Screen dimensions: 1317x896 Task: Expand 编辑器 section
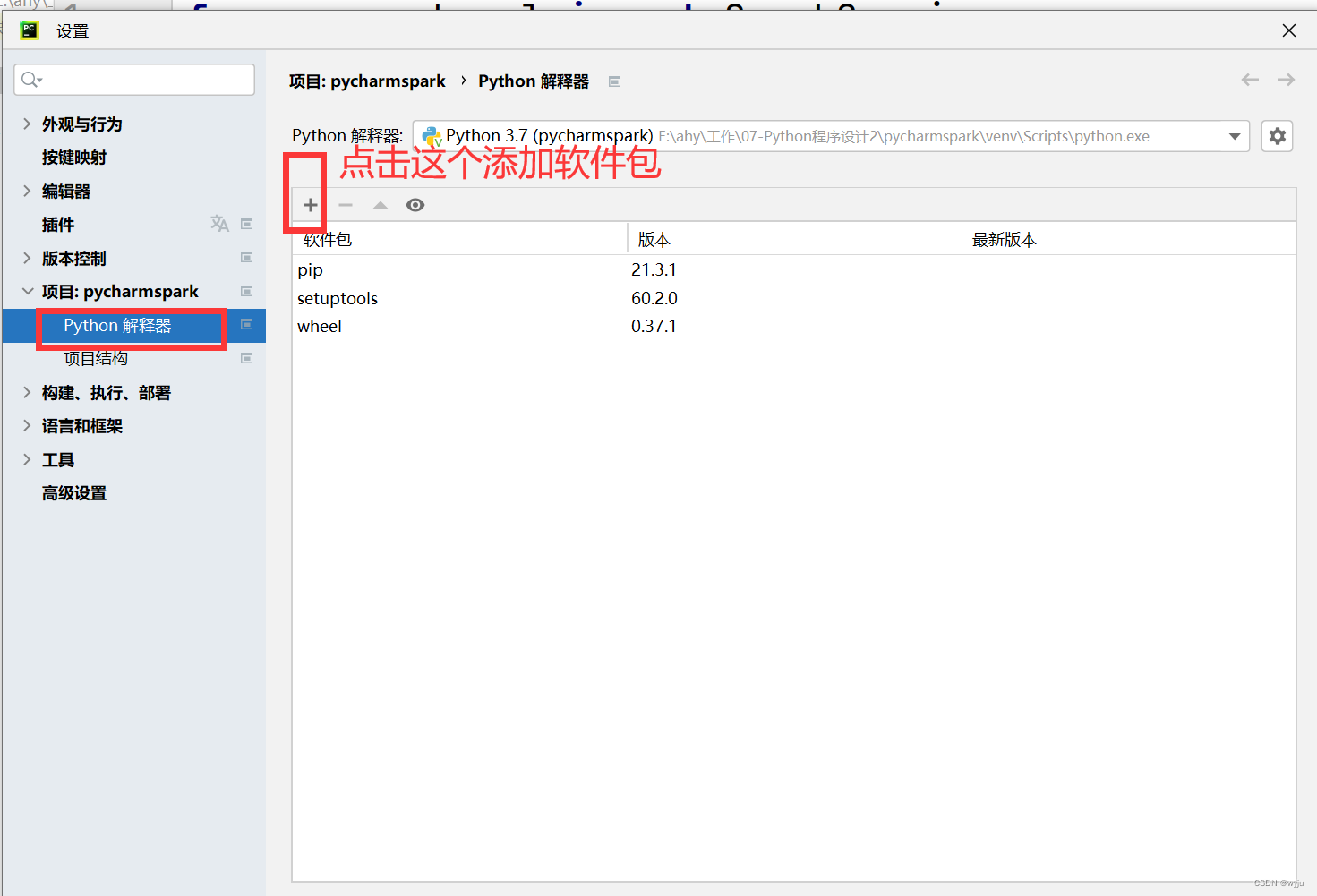click(27, 191)
